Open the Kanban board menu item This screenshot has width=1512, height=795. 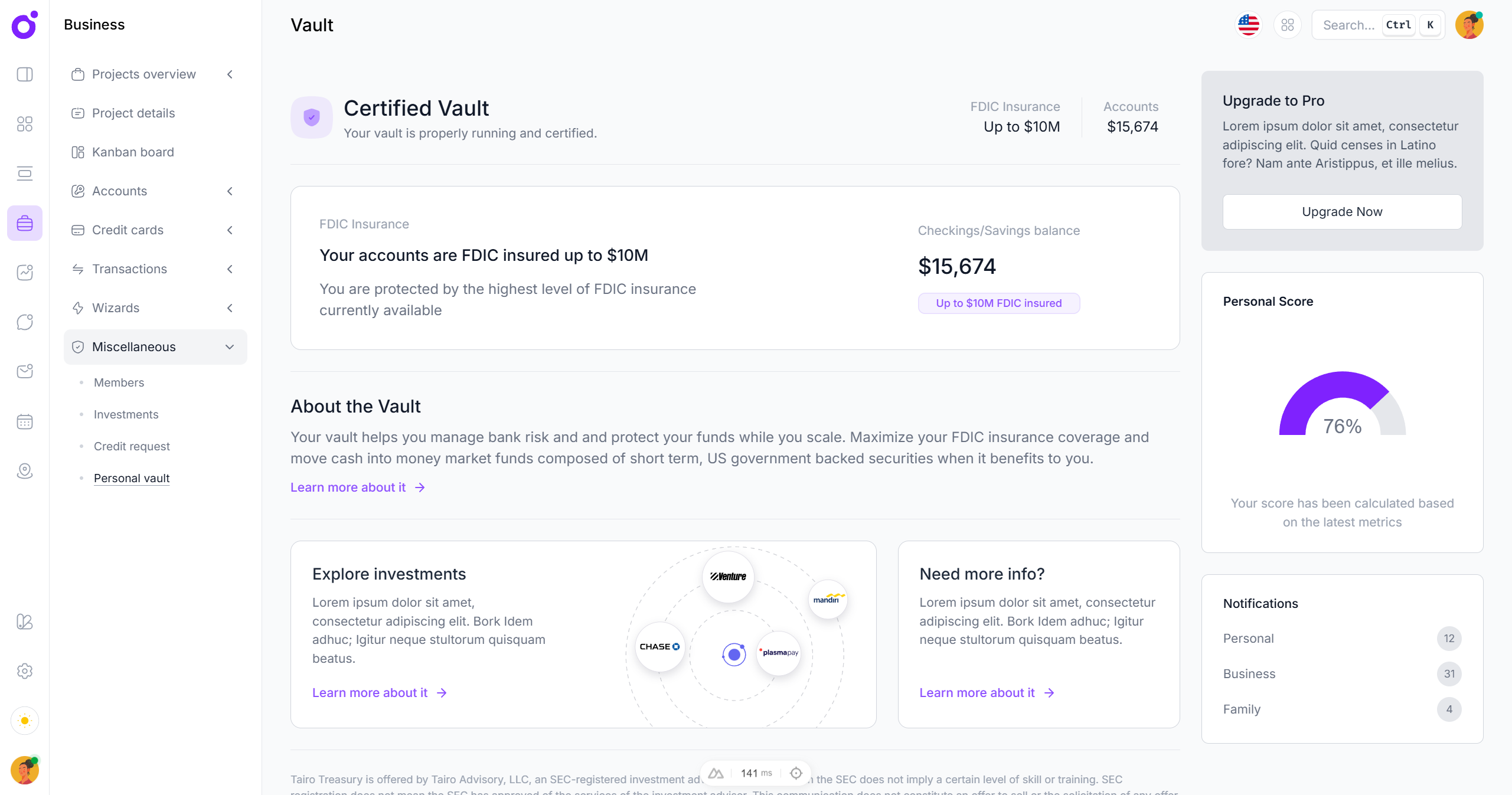pyautogui.click(x=133, y=152)
